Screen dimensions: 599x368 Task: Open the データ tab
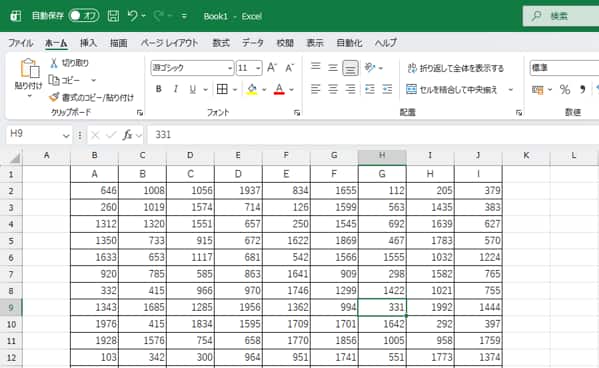pyautogui.click(x=253, y=43)
